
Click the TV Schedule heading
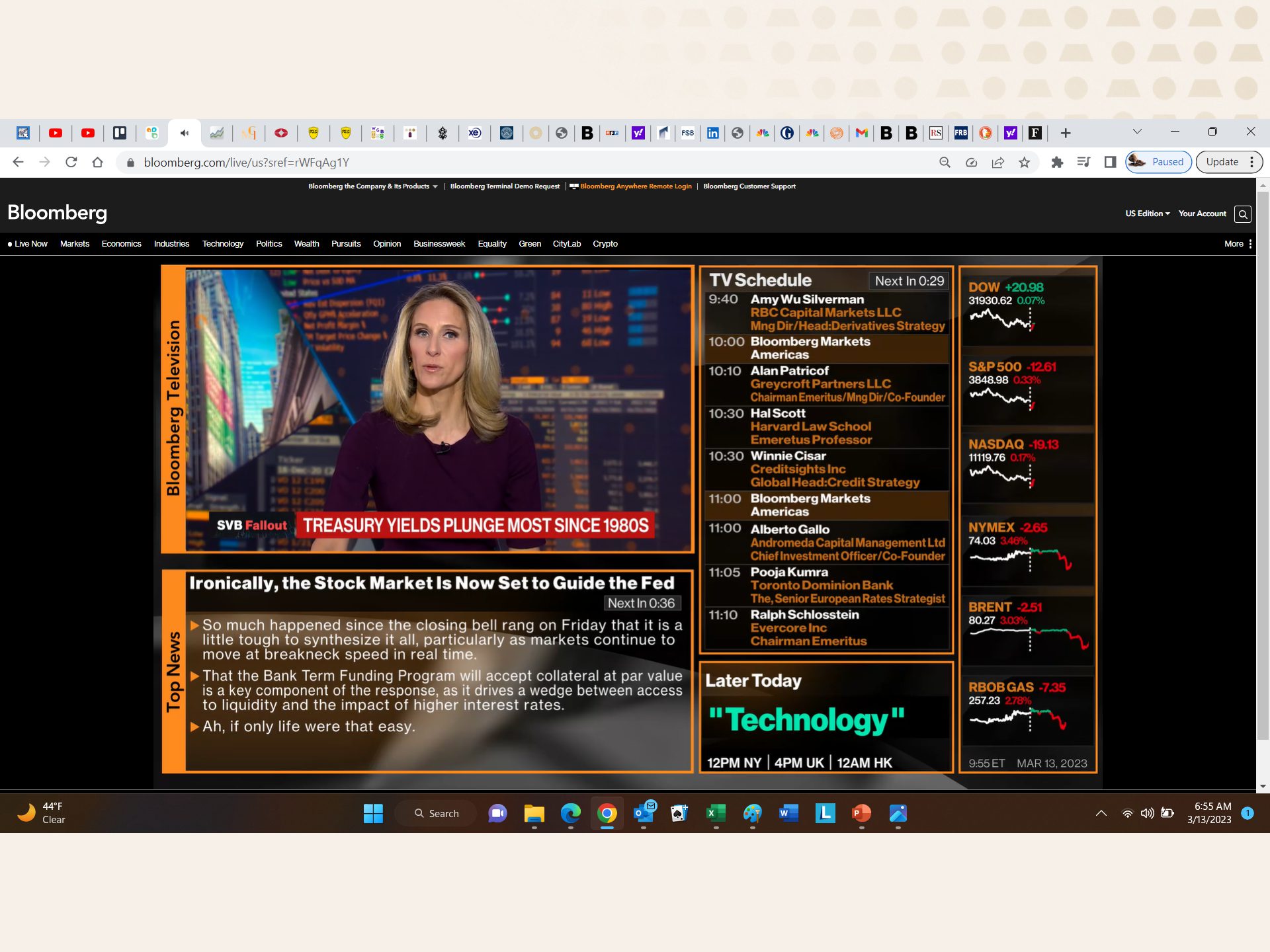point(760,280)
